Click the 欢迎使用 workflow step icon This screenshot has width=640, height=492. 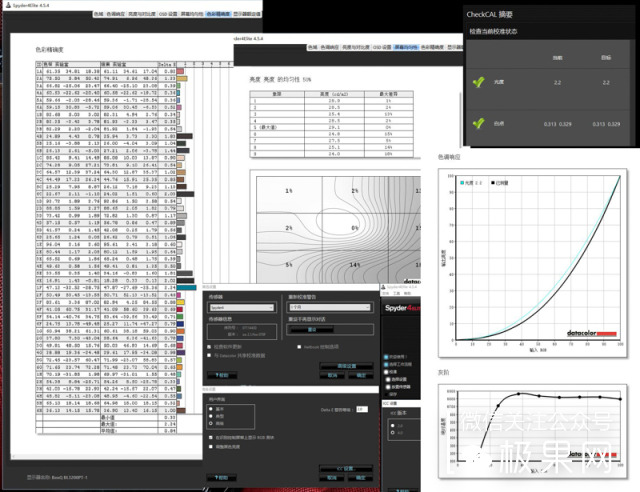pos(386,356)
